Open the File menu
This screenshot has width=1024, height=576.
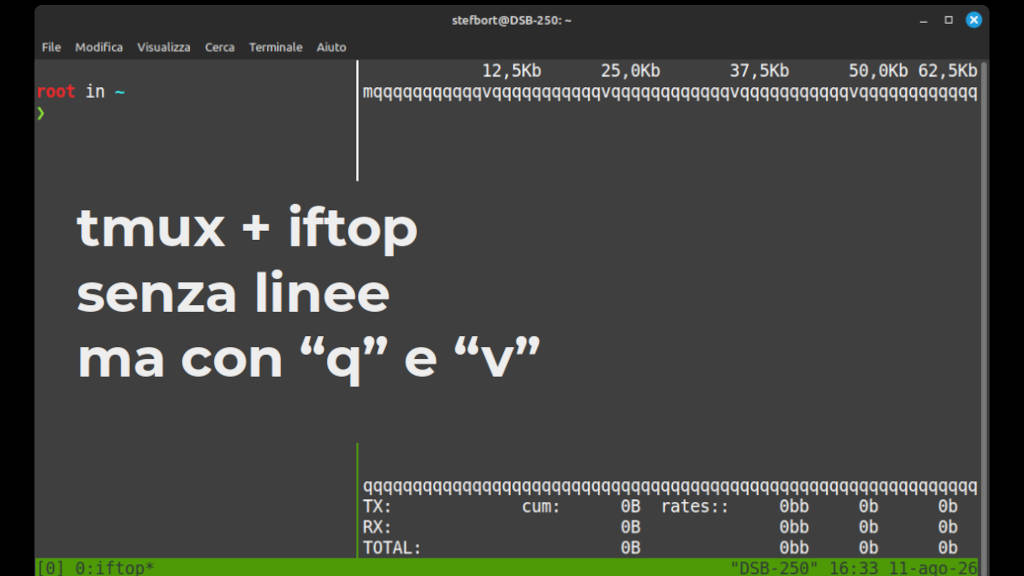tap(51, 47)
